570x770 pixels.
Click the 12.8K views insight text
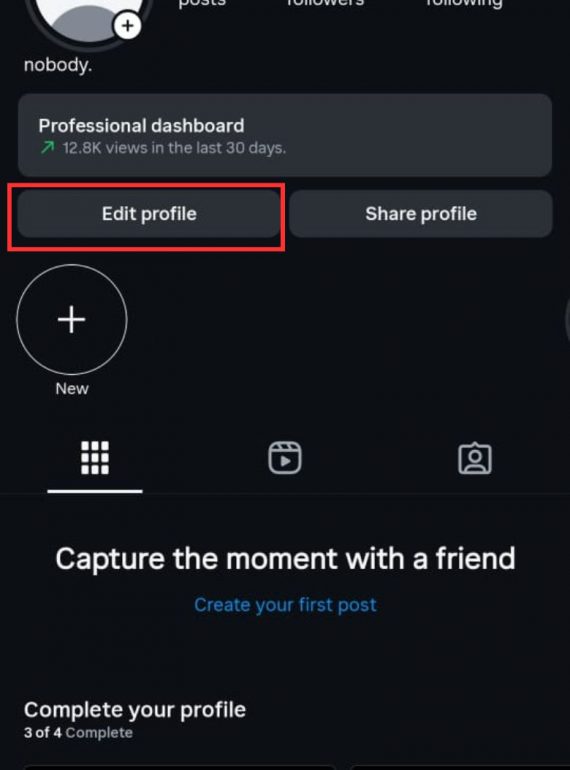click(x=174, y=148)
